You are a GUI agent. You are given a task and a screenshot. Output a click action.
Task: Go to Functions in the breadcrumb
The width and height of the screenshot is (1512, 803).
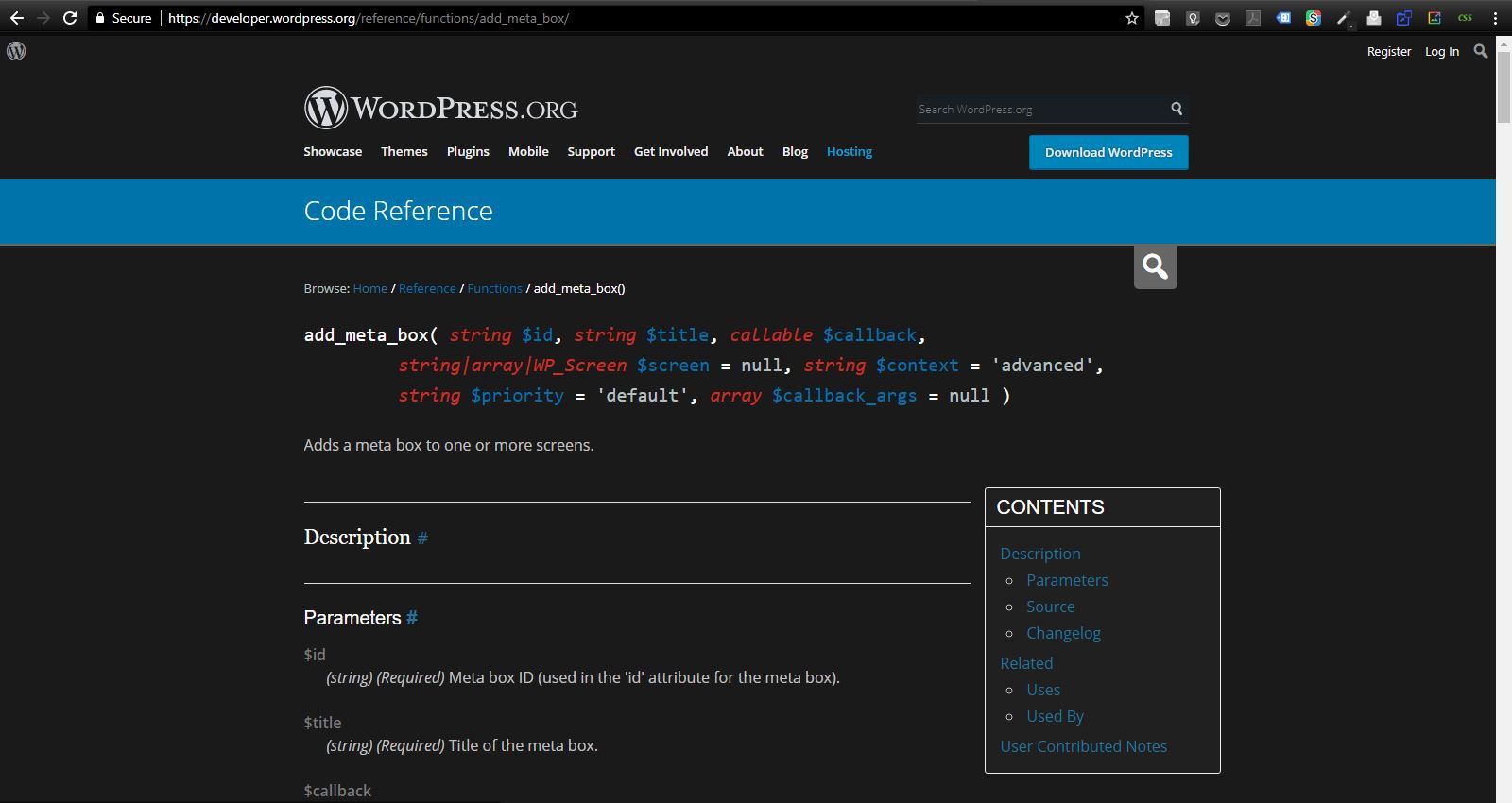pos(494,288)
